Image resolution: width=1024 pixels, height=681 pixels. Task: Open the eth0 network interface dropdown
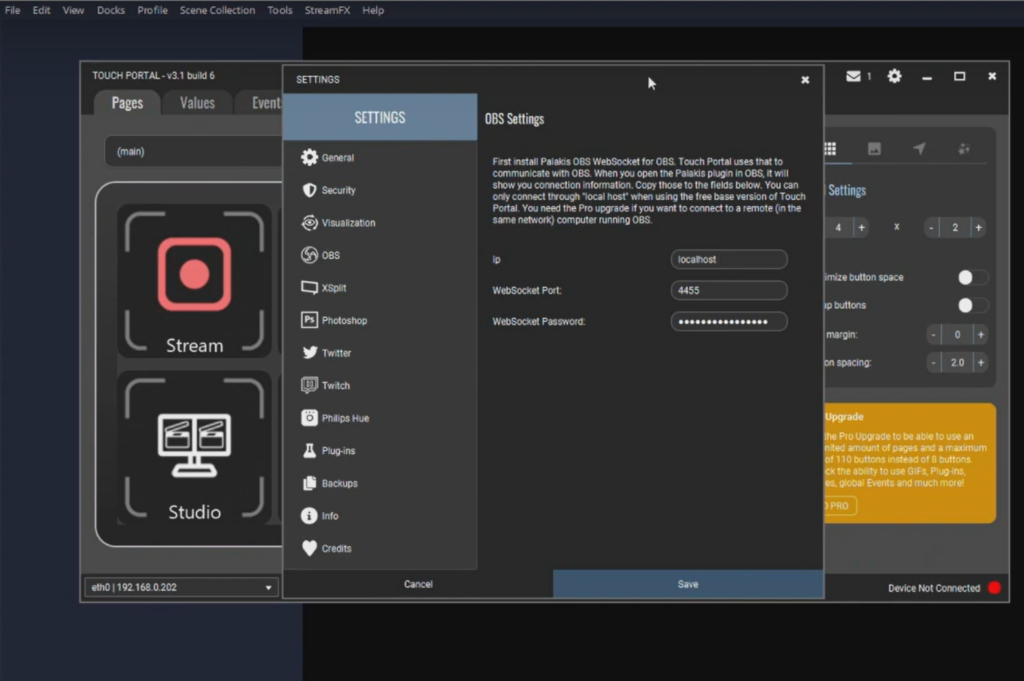pos(180,588)
